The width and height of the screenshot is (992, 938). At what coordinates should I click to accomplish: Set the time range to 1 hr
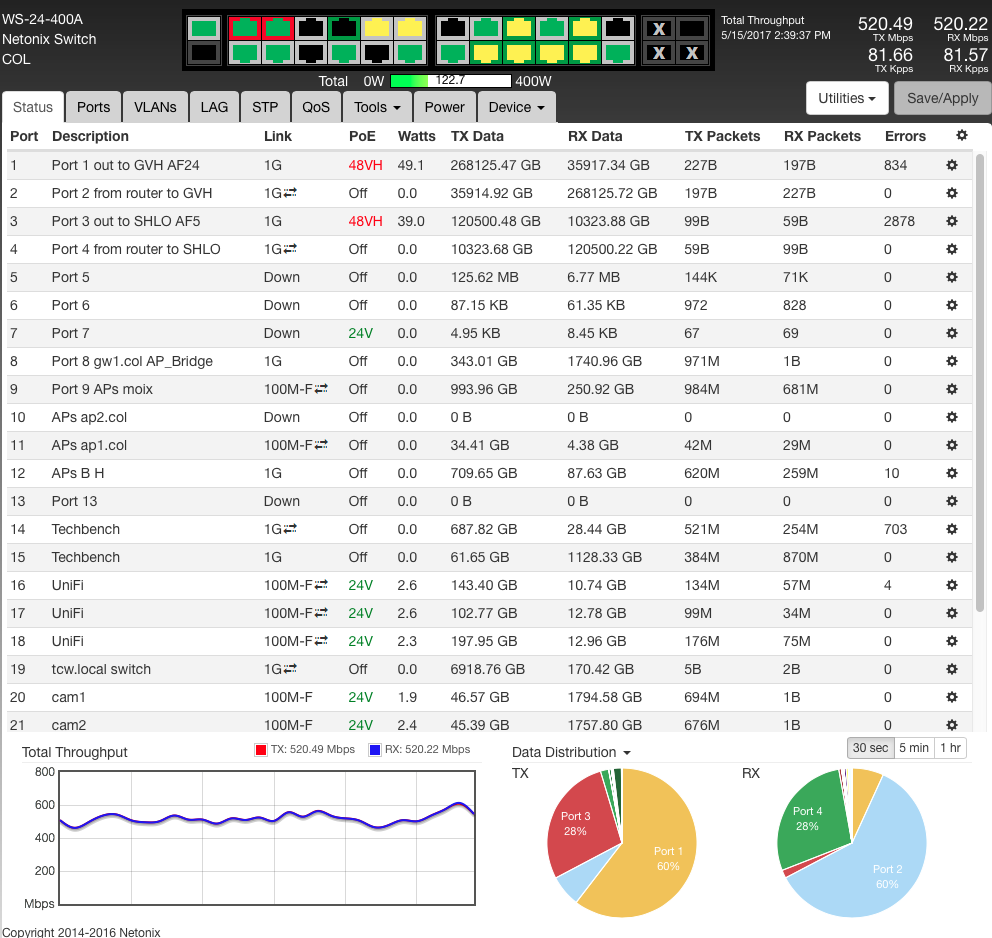click(x=950, y=748)
